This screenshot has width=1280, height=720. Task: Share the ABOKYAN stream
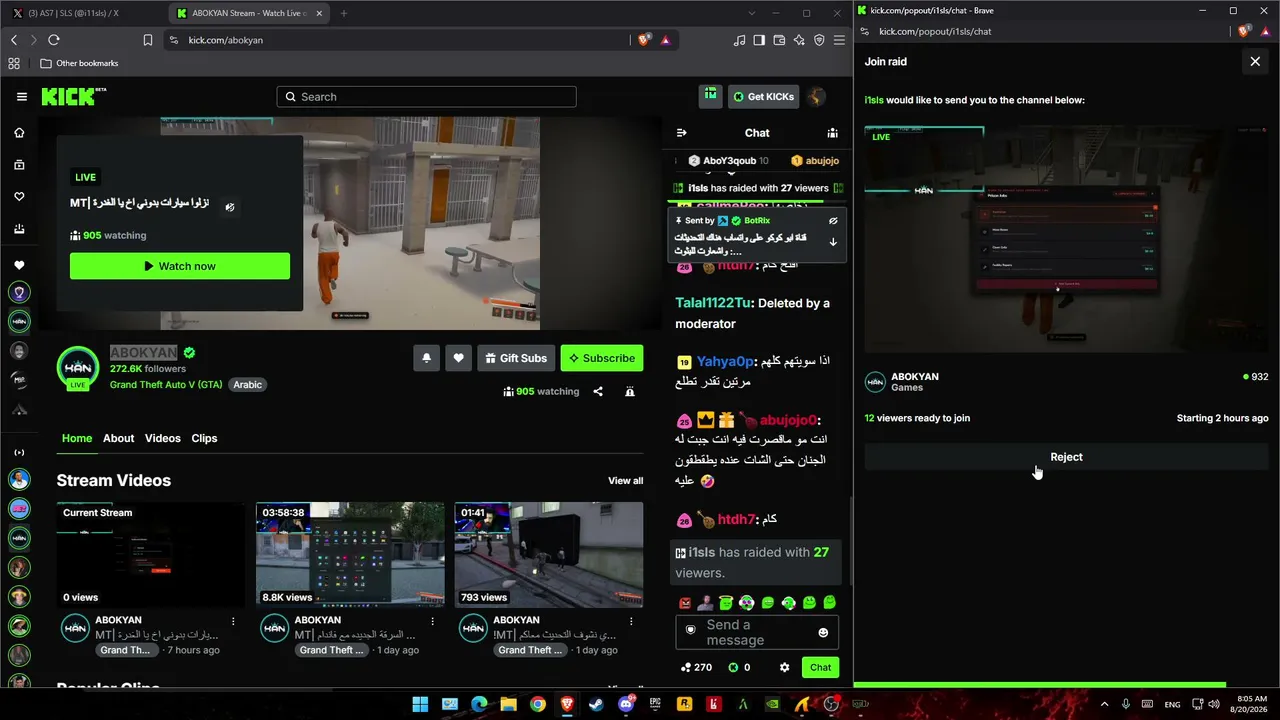coord(598,392)
